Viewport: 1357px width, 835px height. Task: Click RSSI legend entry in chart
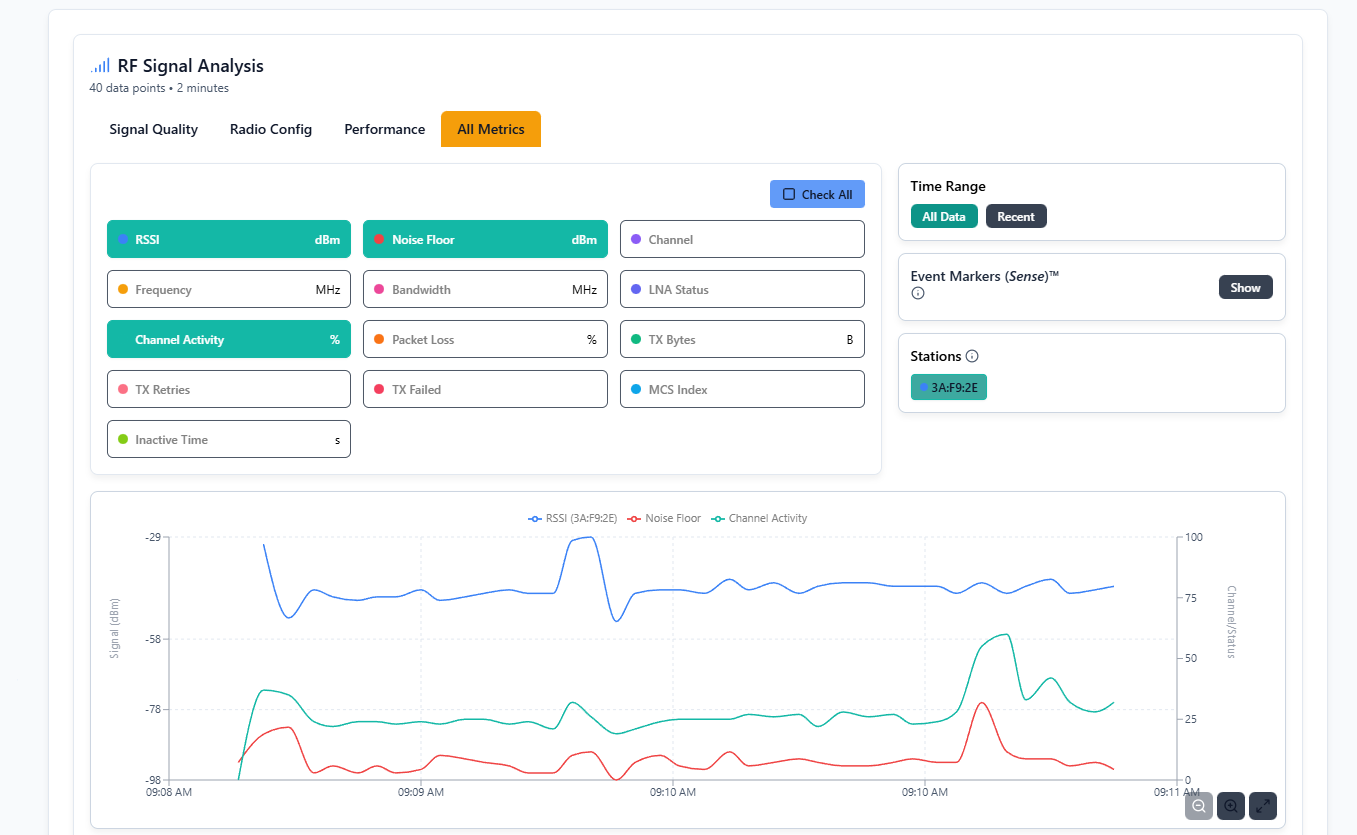pos(572,518)
